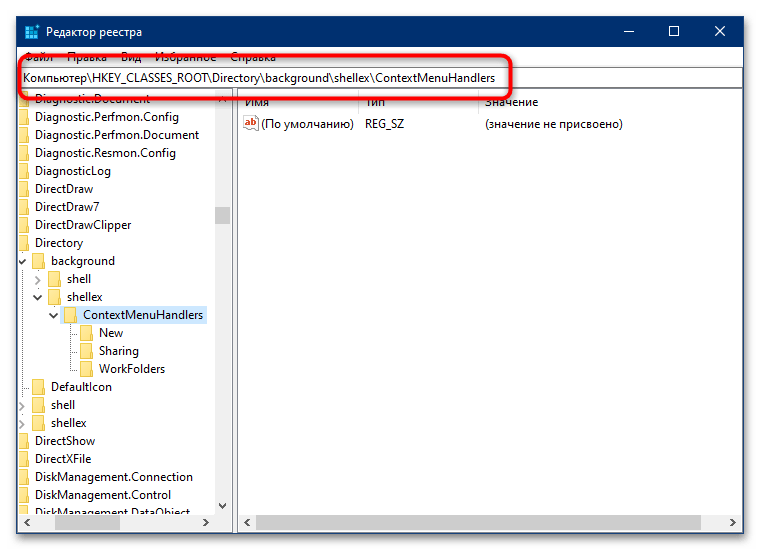Select the DefaultIcon key
Viewport: 760px width, 550px height.
pos(81,387)
